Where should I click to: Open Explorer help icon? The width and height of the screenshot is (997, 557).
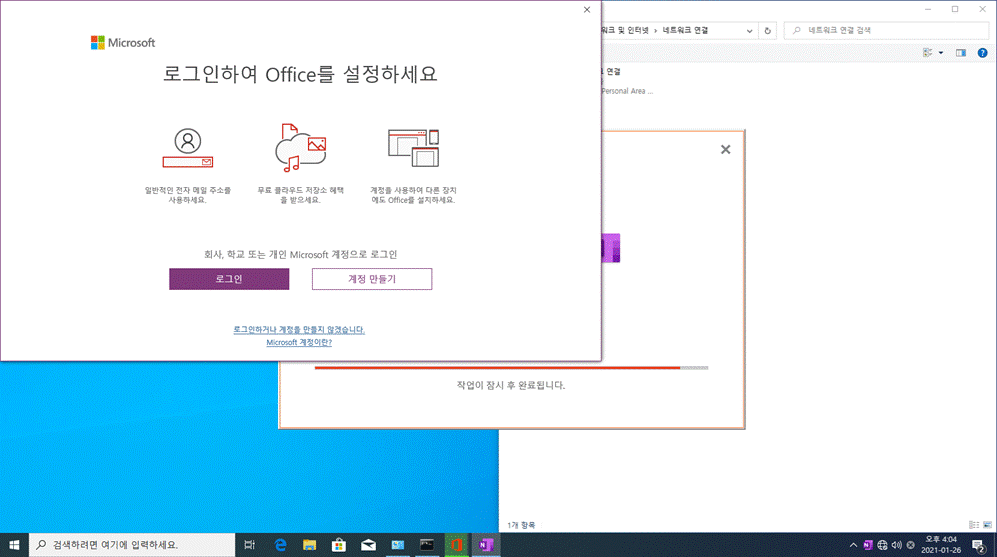tap(982, 53)
